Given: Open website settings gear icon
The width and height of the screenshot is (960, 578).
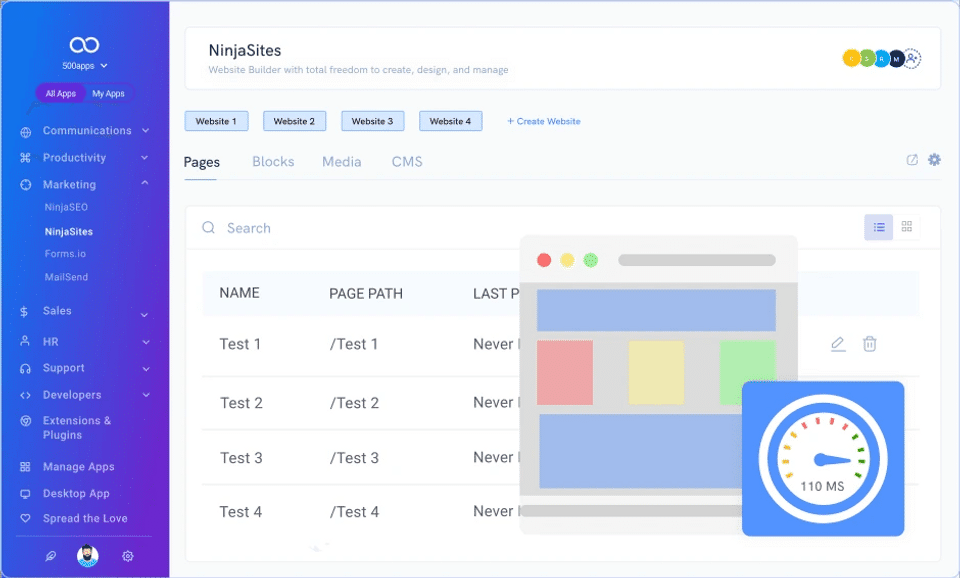Looking at the screenshot, I should tap(934, 160).
